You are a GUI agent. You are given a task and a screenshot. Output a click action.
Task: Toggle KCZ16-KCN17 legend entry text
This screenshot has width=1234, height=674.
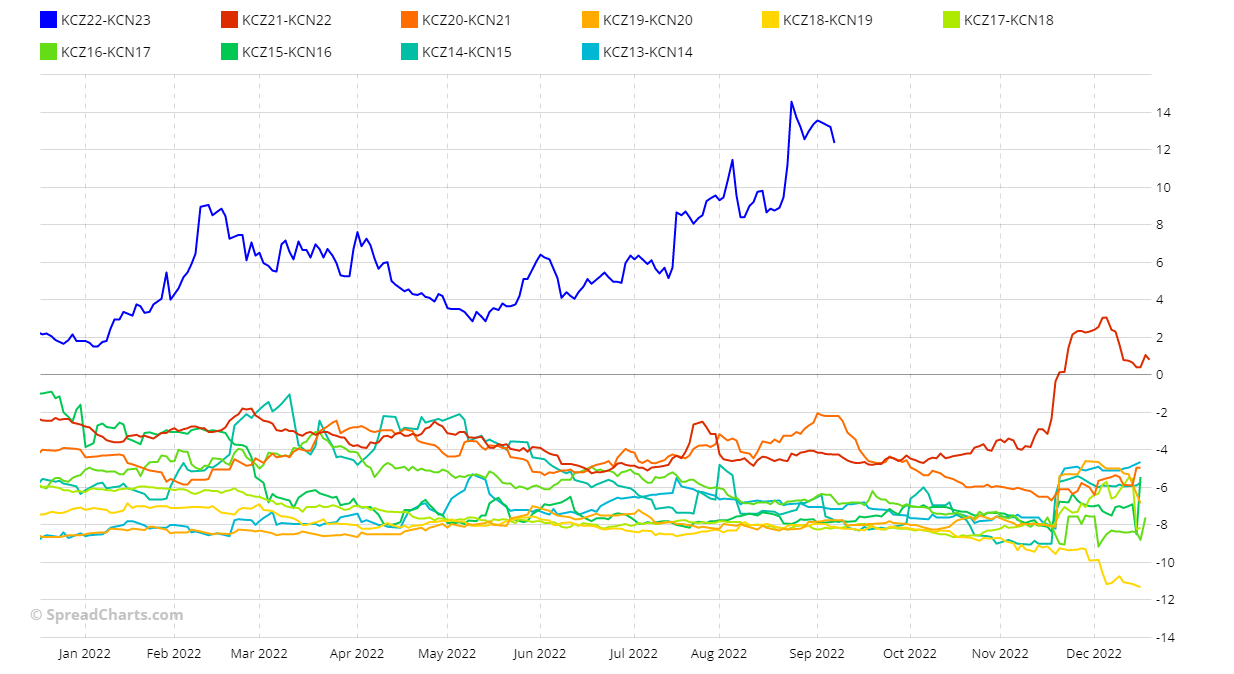105,52
